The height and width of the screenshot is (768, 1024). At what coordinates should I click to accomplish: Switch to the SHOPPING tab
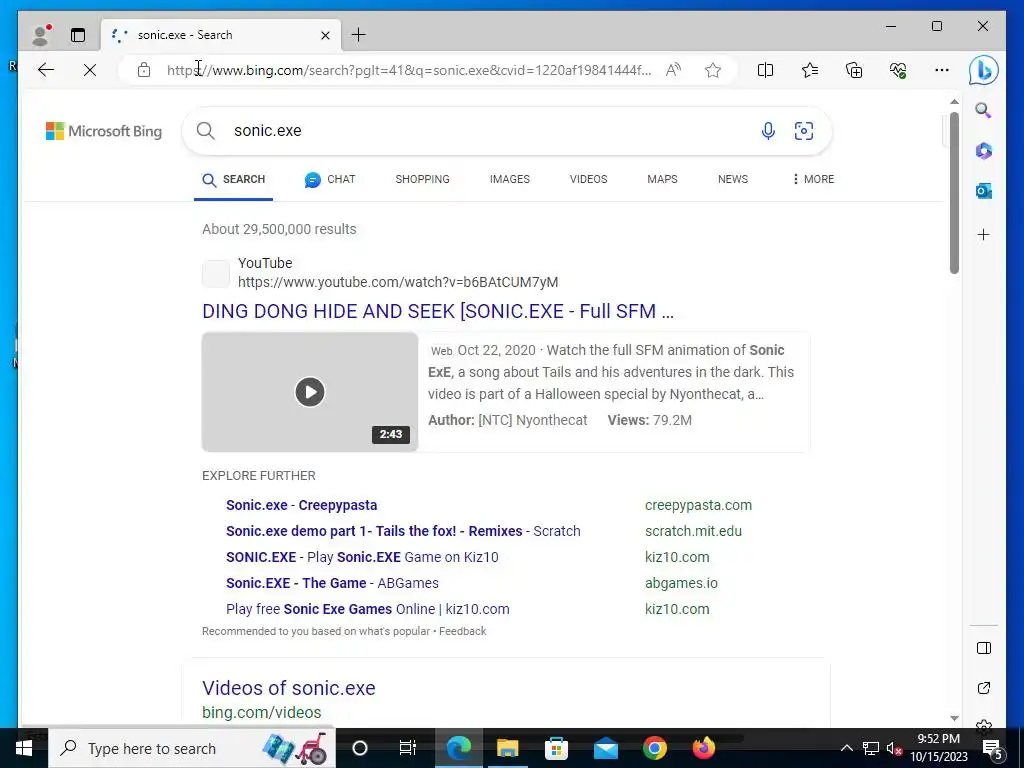pyautogui.click(x=423, y=179)
